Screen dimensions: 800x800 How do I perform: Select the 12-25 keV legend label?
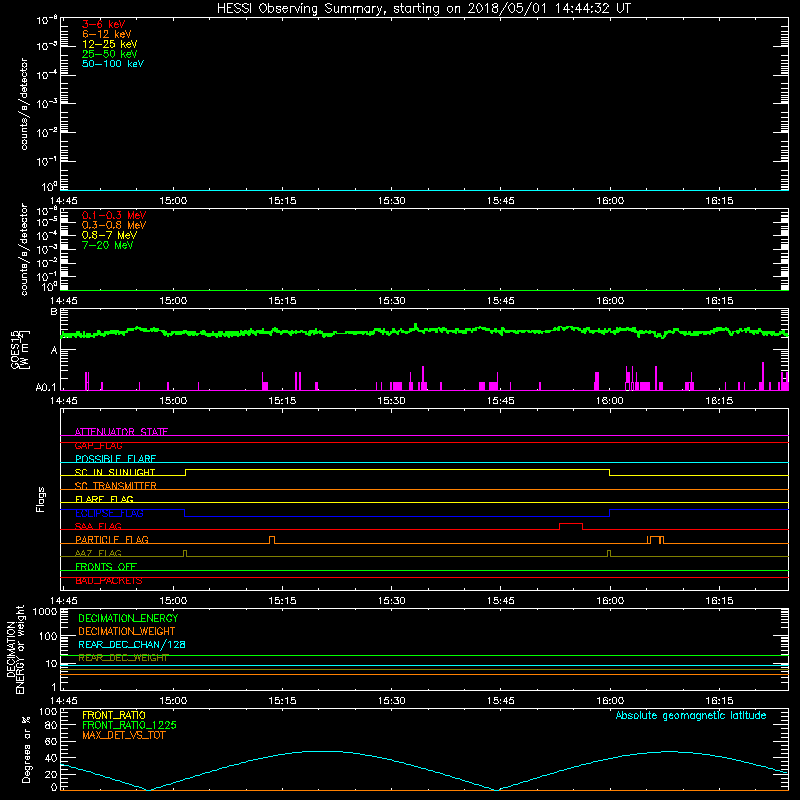click(x=110, y=44)
